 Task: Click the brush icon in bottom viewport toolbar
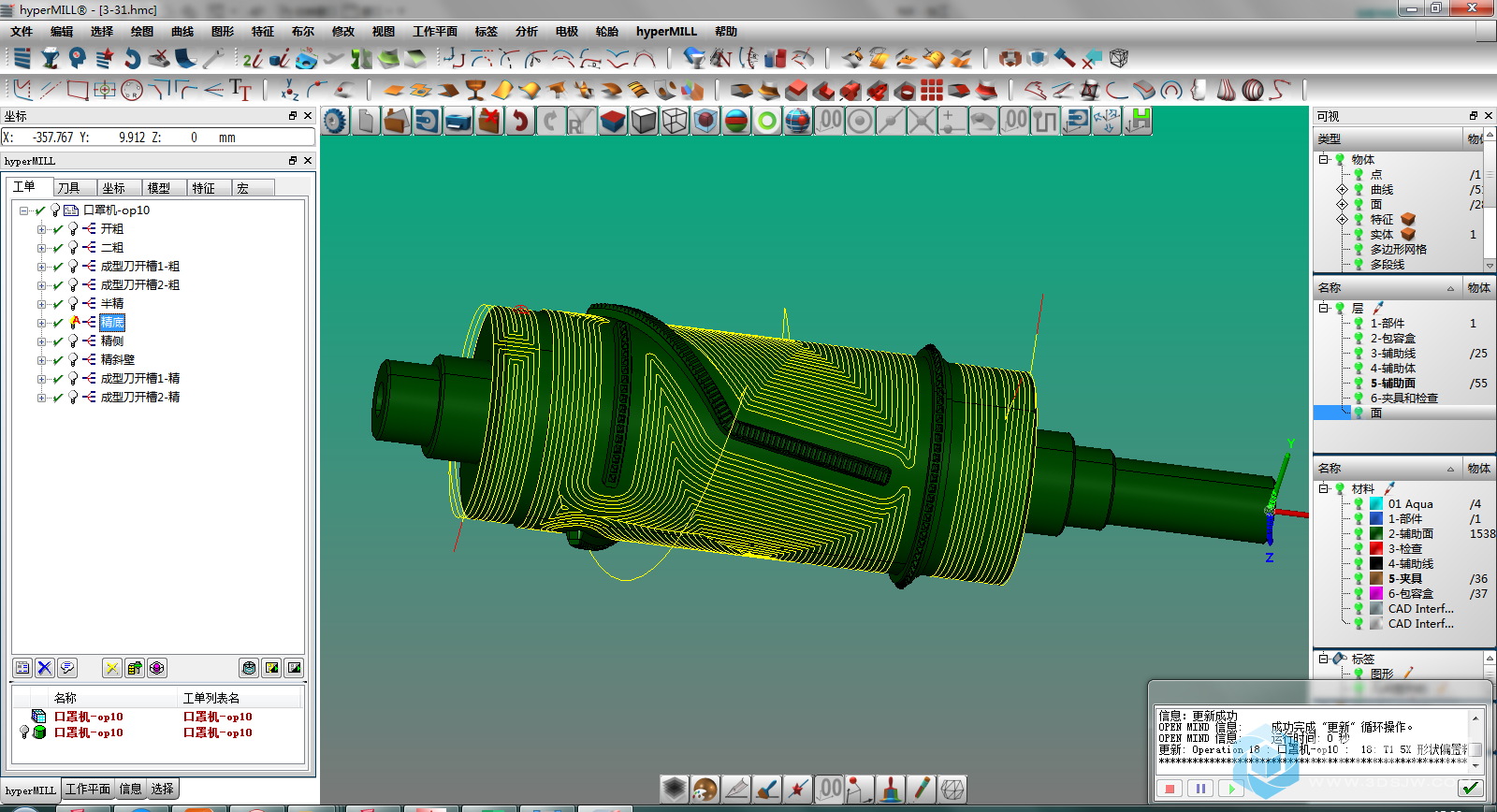(x=766, y=789)
